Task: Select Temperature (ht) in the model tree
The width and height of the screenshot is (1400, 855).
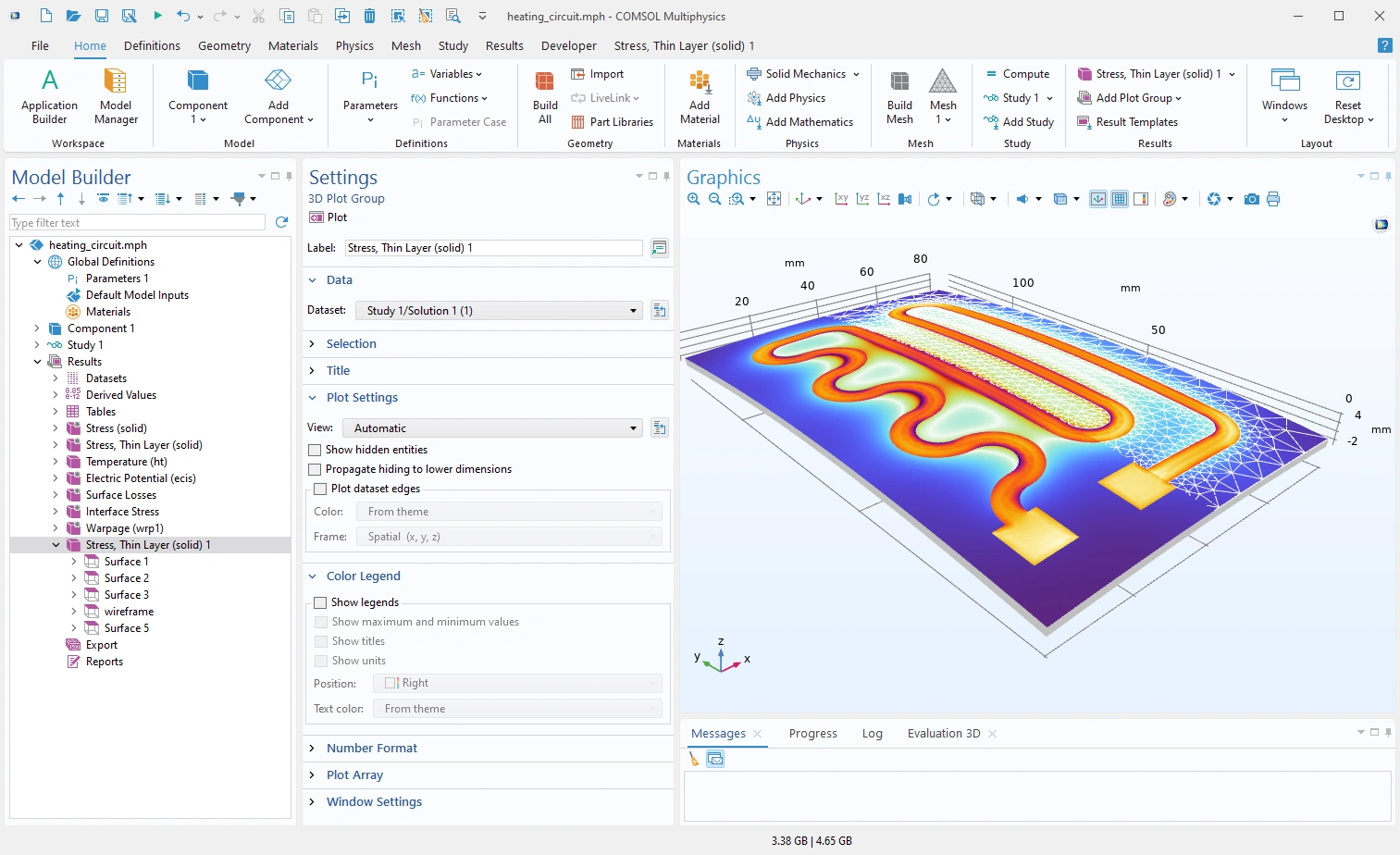Action: point(126,462)
